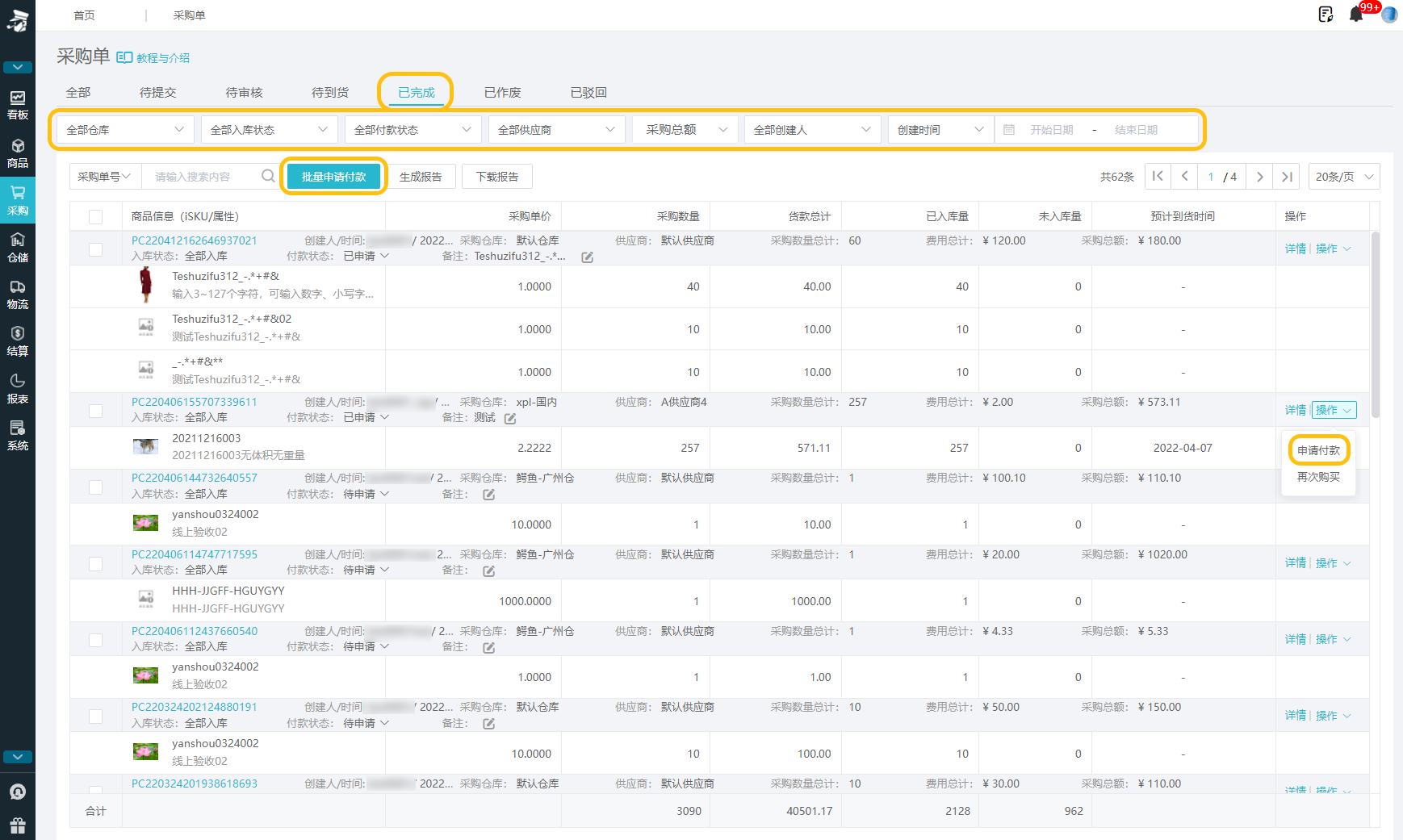Click the app logo at top-left
This screenshot has height=840, width=1403.
tap(17, 19)
